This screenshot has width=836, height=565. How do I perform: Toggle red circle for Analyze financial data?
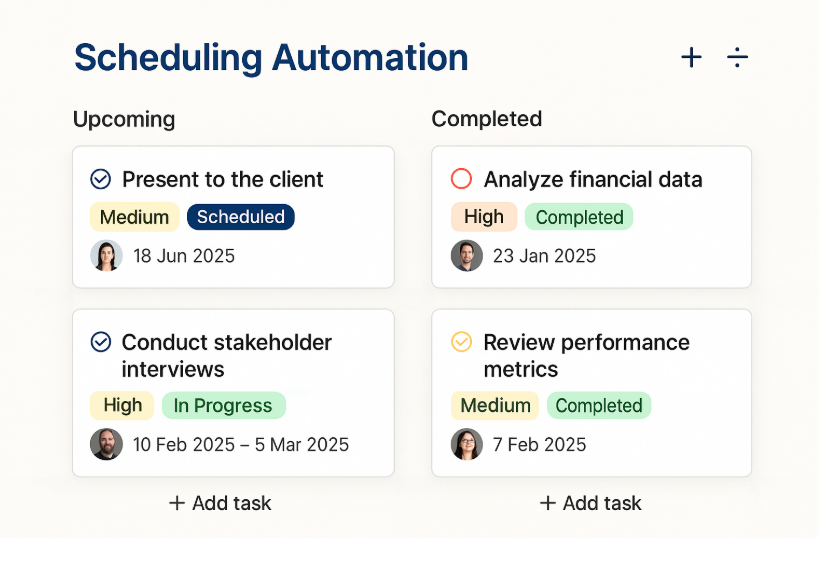pyautogui.click(x=461, y=179)
